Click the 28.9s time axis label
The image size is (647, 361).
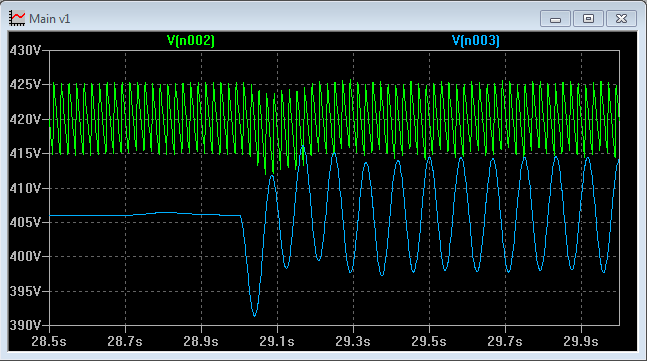point(201,341)
